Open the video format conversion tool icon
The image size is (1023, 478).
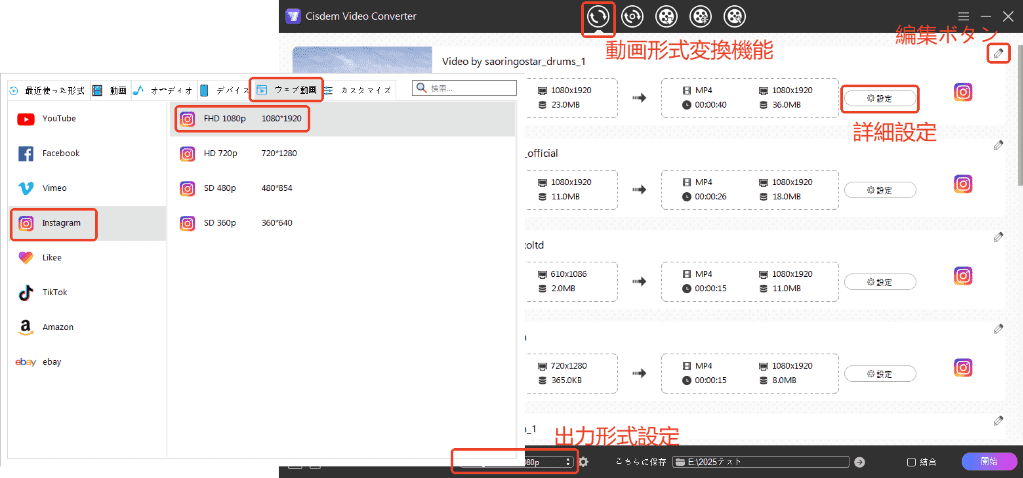coord(598,16)
